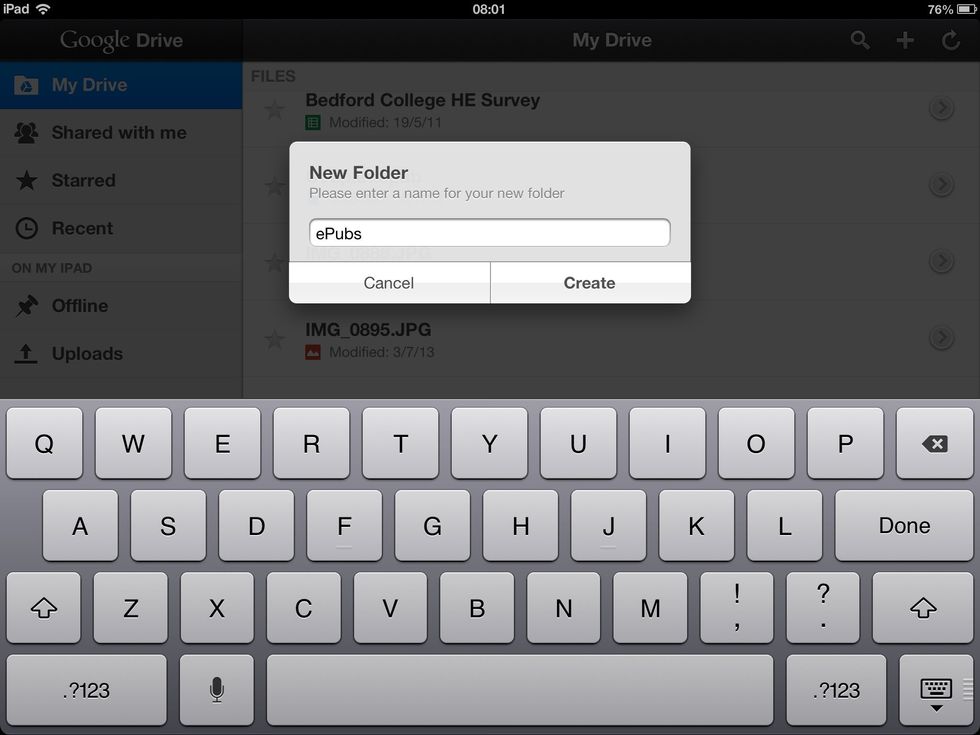The image size is (980, 735).
Task: Tap the microphone dictation key
Action: tap(217, 690)
